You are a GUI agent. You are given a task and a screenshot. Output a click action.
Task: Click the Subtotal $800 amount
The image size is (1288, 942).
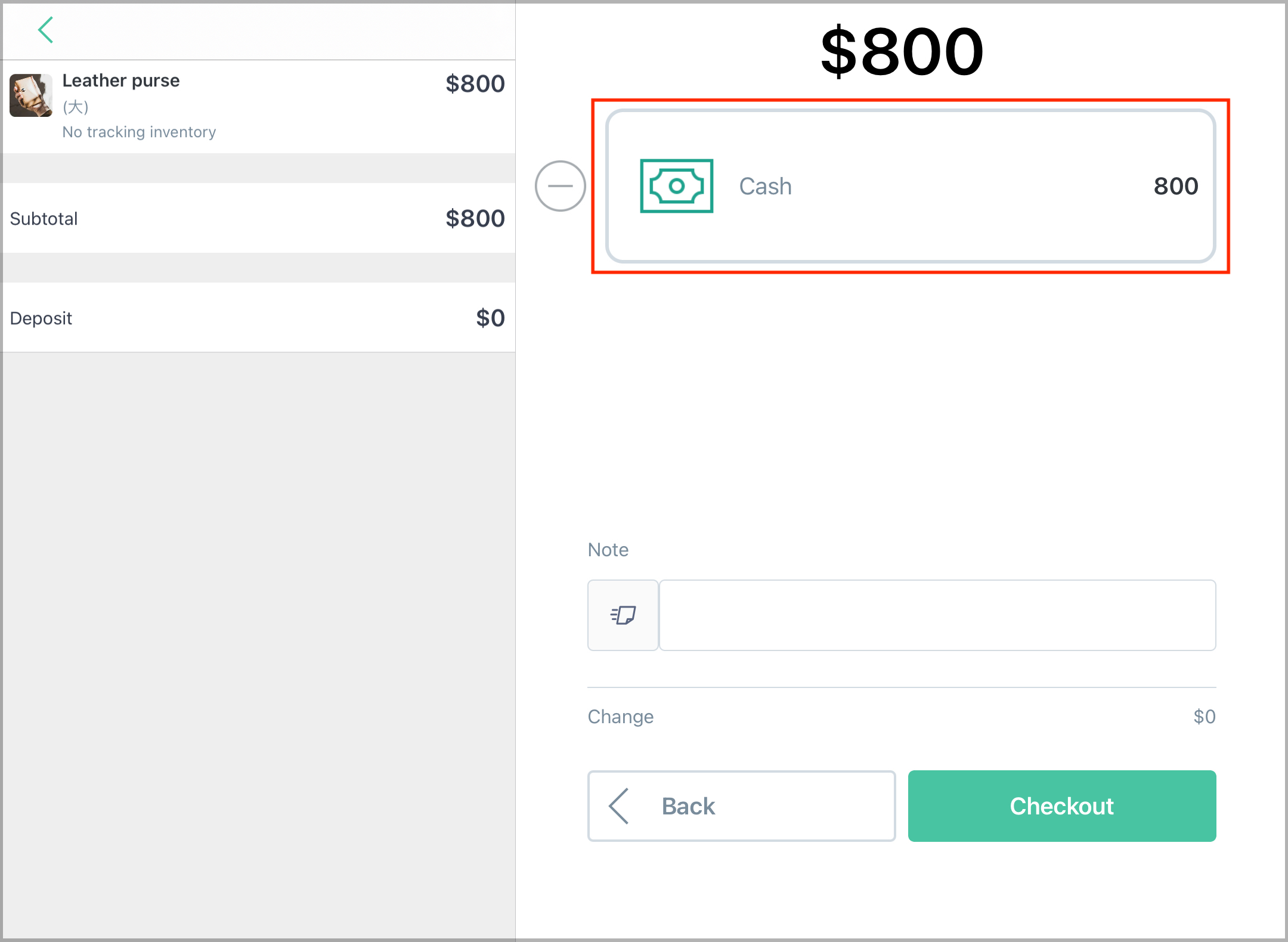click(475, 218)
